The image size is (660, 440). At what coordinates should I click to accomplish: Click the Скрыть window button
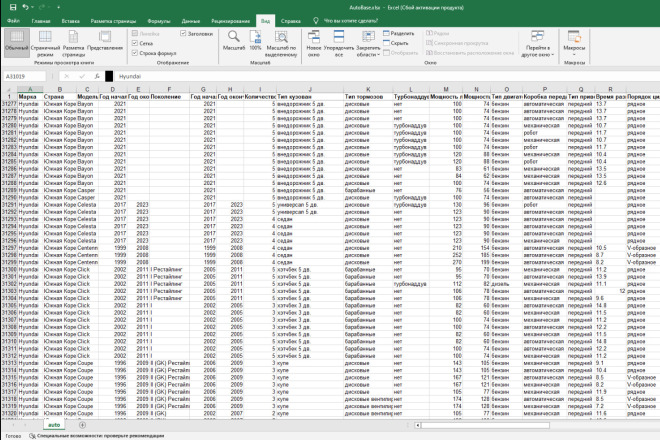[396, 43]
